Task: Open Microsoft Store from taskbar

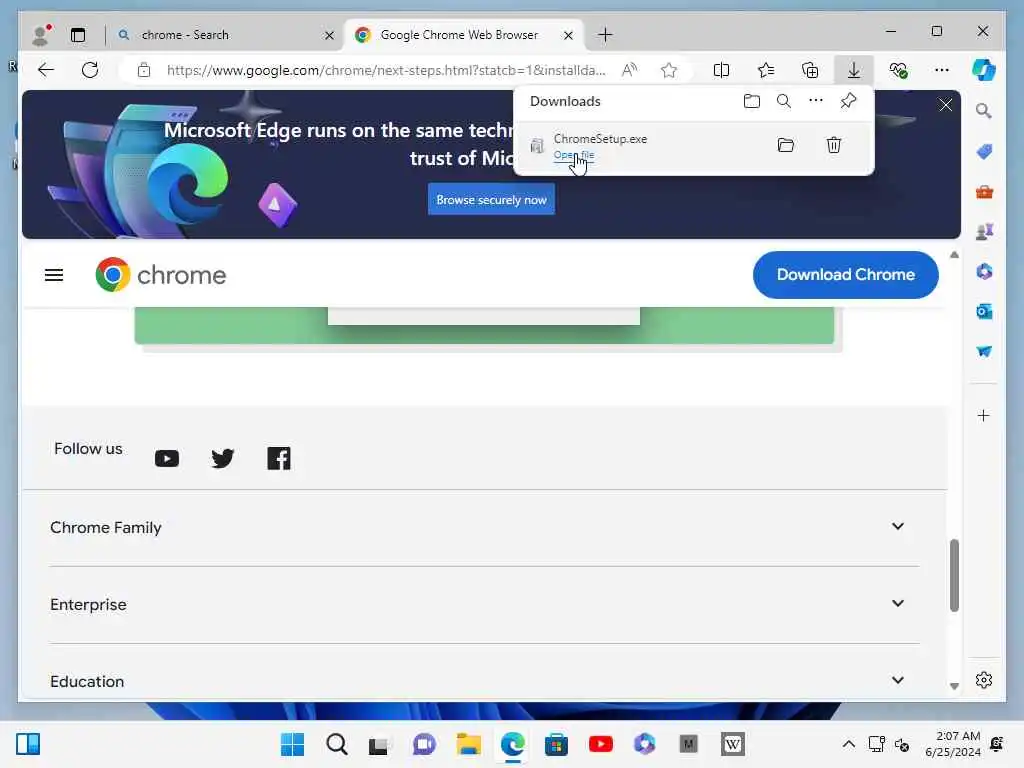Action: (x=556, y=744)
